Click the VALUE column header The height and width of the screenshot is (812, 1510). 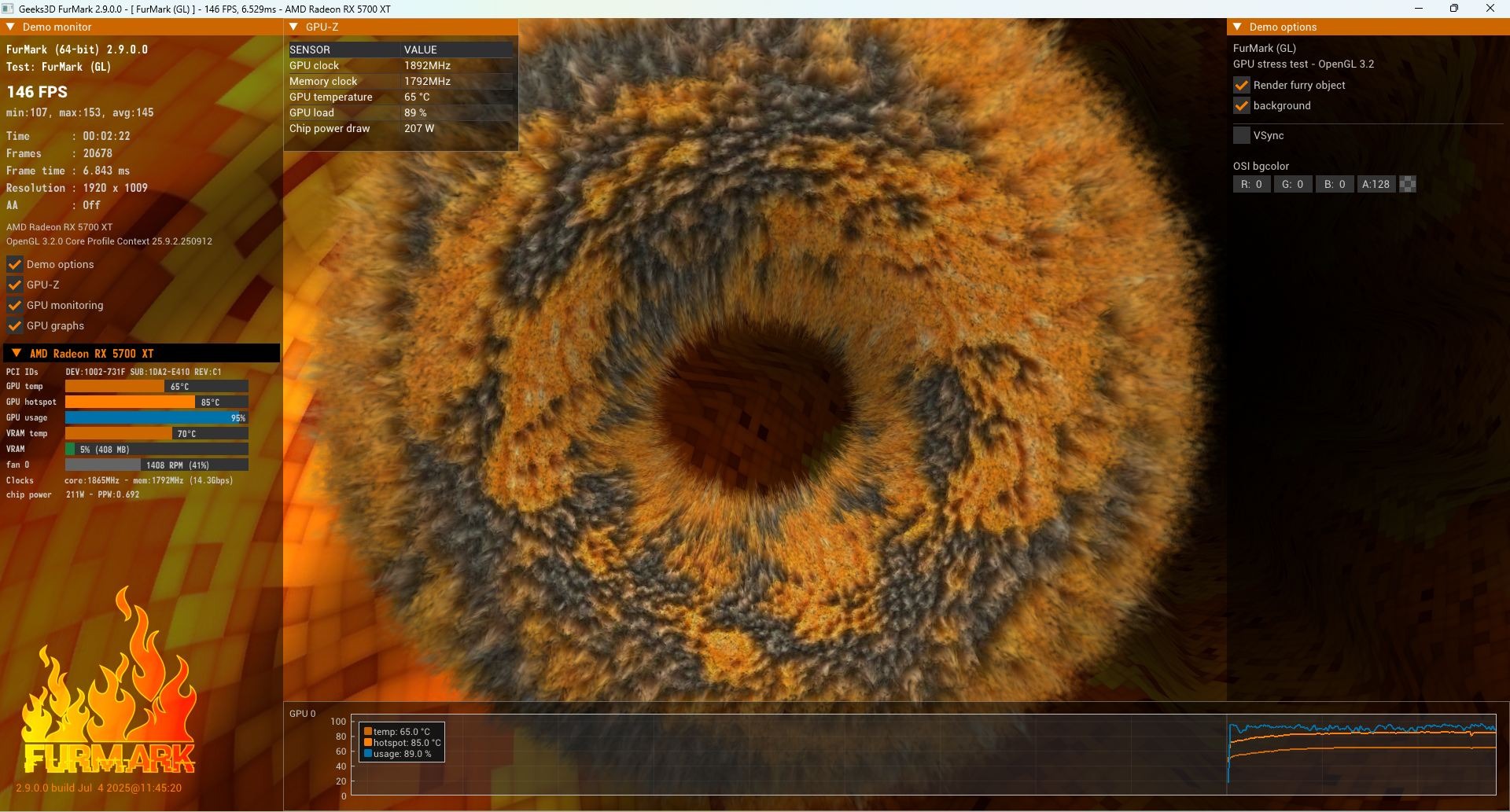(421, 50)
